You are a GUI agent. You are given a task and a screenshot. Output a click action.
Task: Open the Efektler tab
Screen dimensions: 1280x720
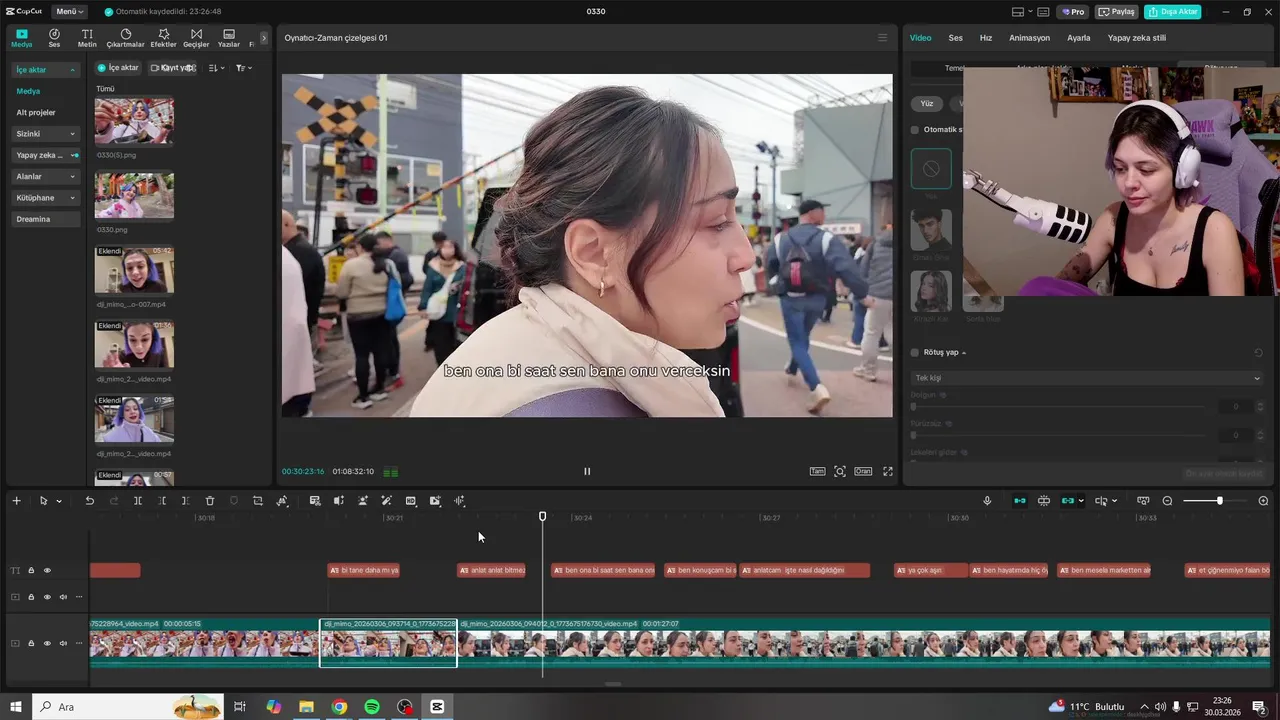(163, 38)
